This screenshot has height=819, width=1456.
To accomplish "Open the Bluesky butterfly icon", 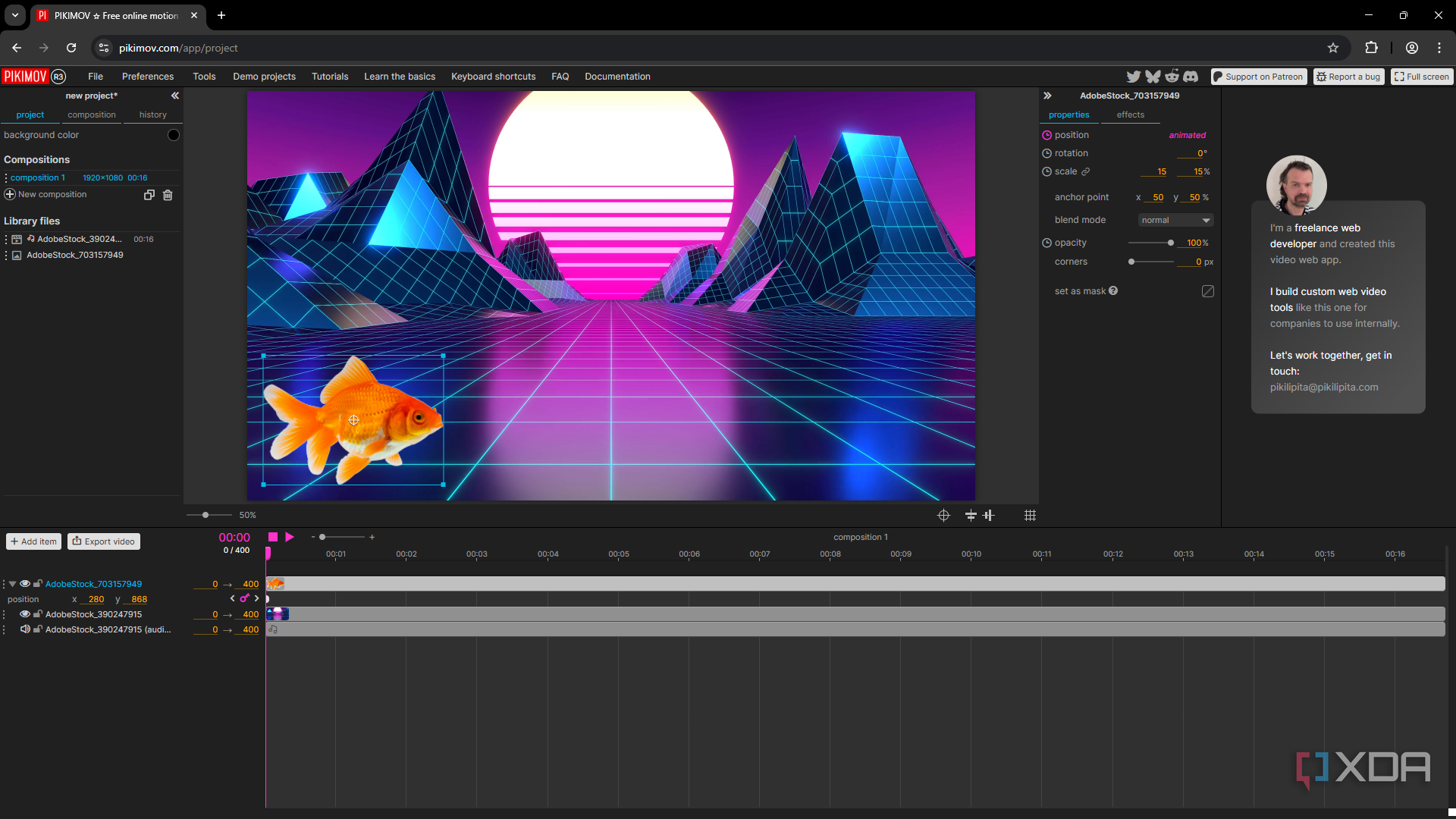I will click(1153, 77).
